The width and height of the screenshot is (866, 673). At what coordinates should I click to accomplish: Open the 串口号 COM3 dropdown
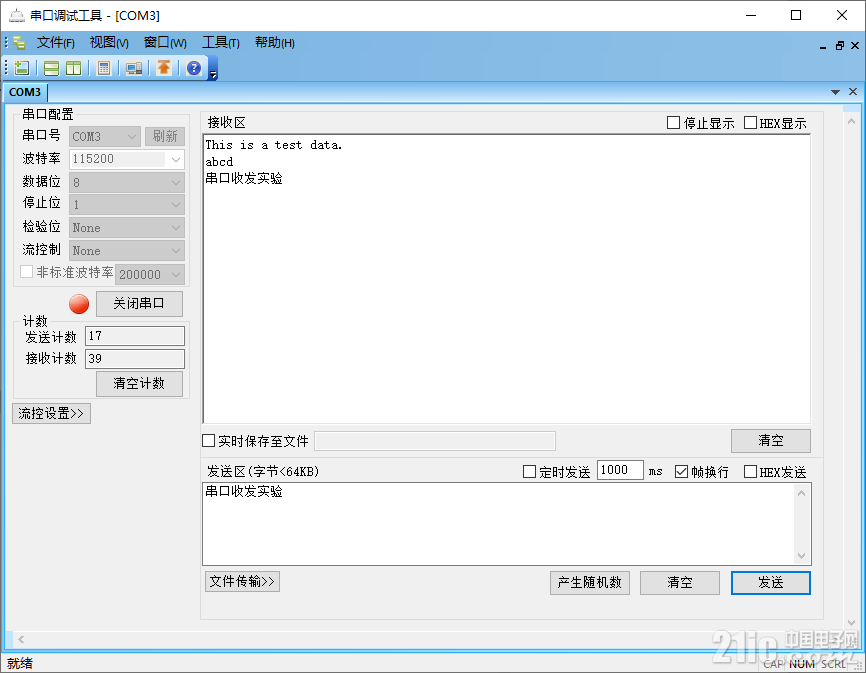click(105, 136)
